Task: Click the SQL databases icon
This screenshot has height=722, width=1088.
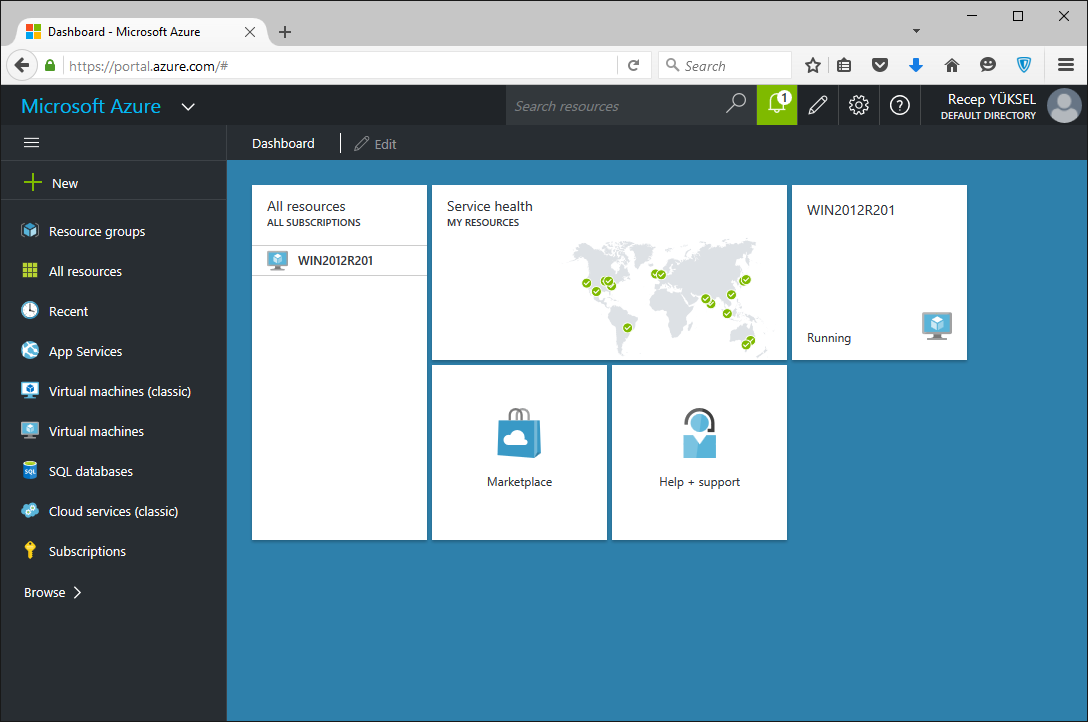Action: (x=30, y=470)
